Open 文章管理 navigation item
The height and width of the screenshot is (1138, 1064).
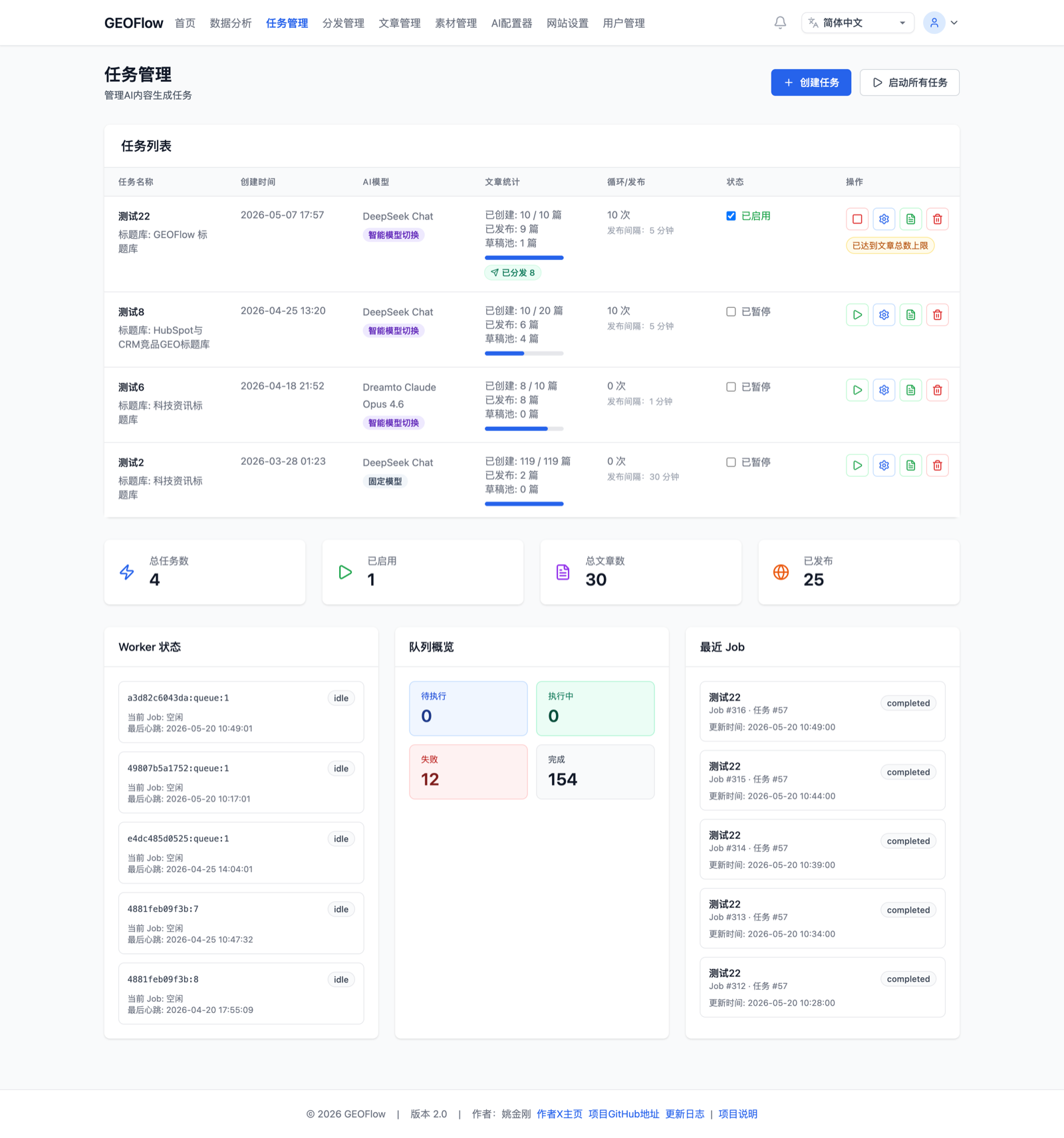400,23
